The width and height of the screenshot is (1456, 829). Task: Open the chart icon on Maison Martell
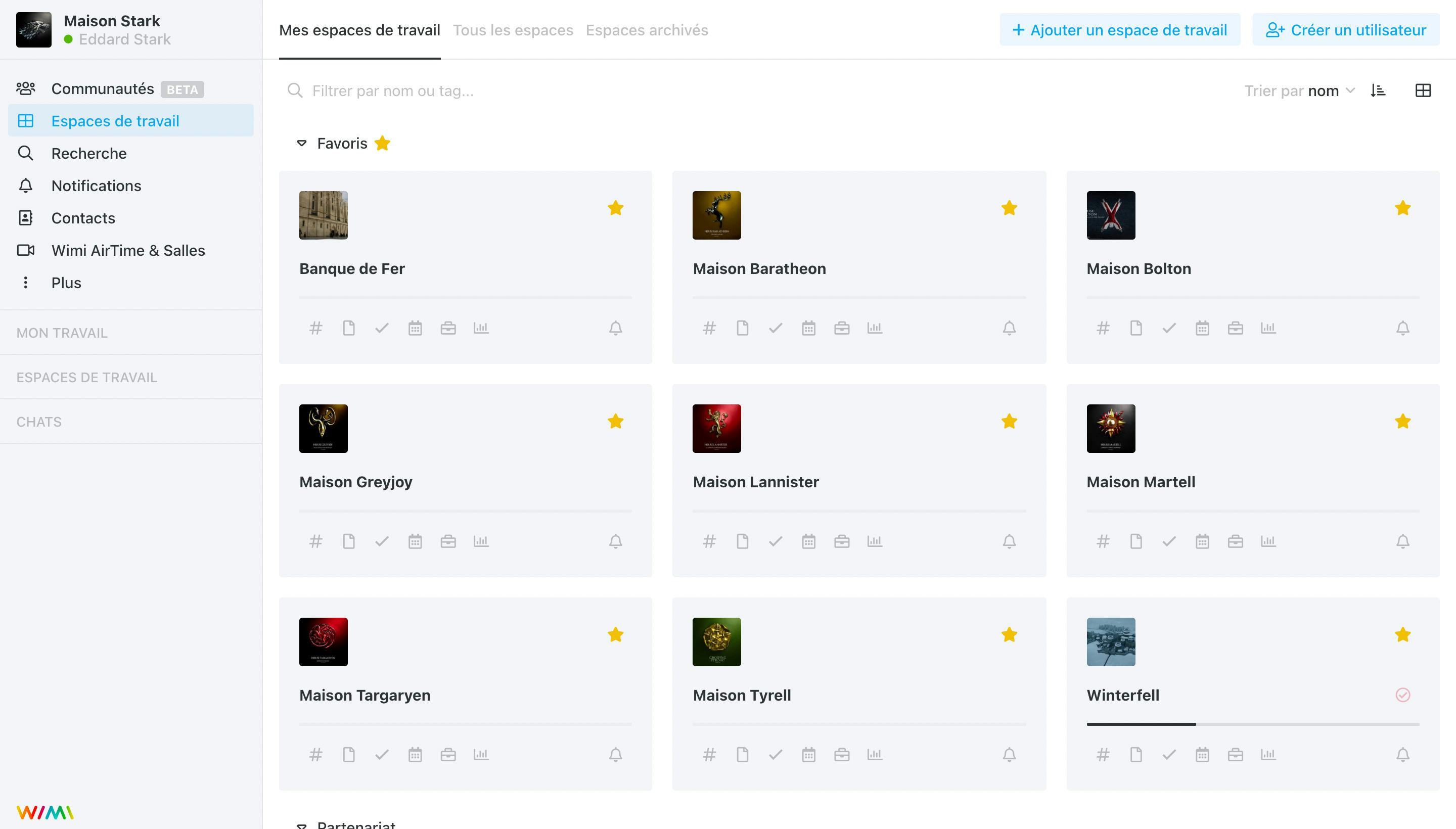coord(1268,541)
